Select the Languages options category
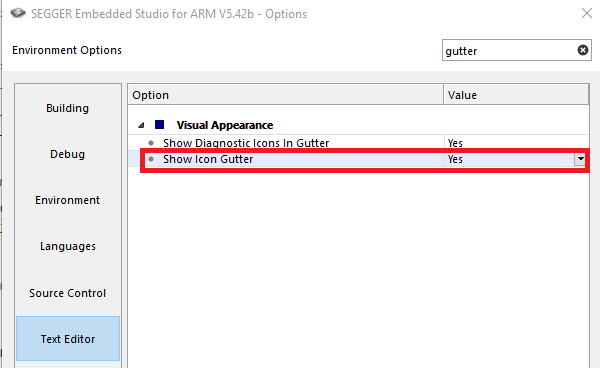 [x=68, y=246]
